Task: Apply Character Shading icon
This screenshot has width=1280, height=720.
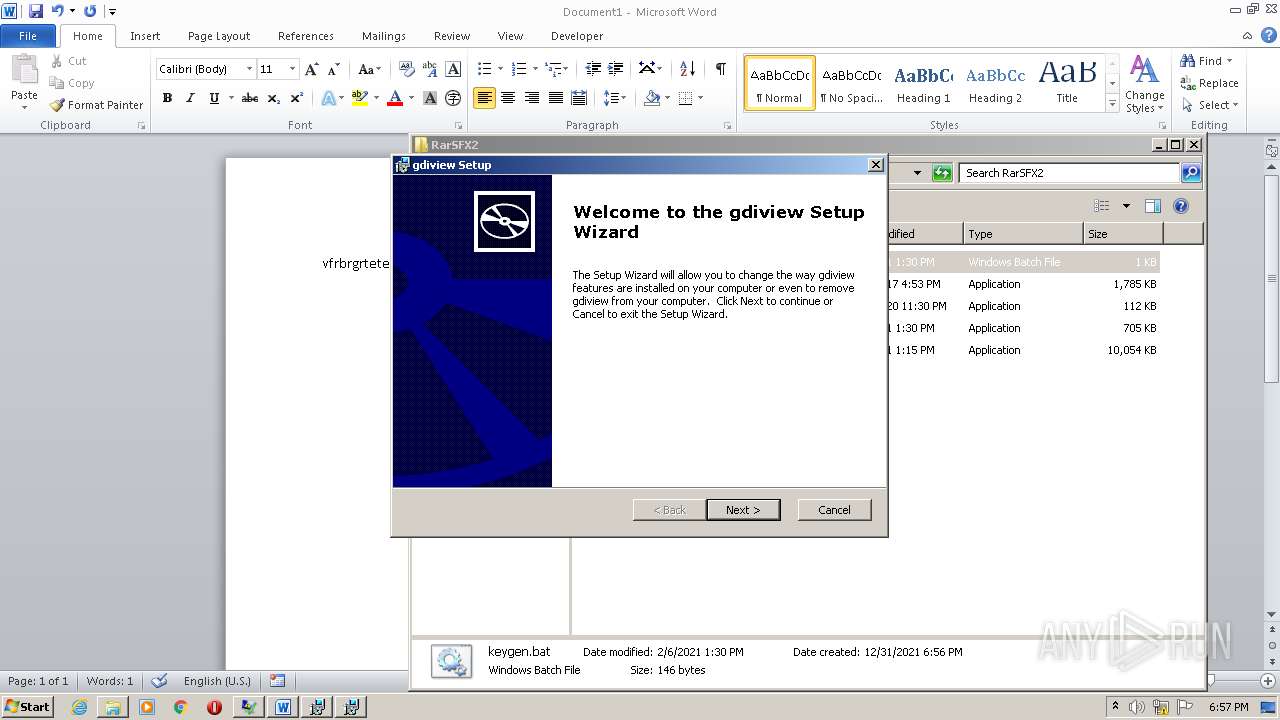Action: point(430,98)
